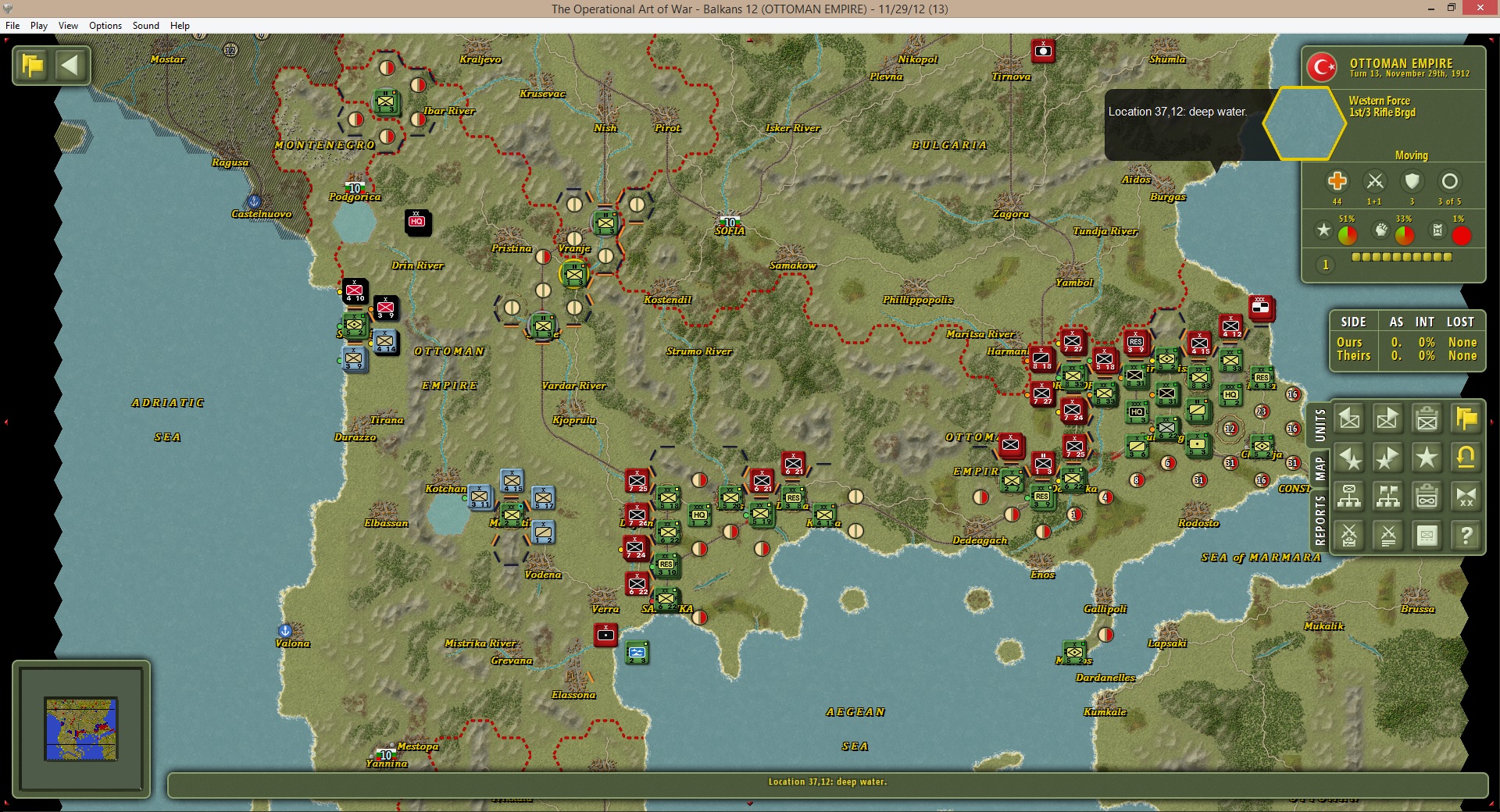The height and width of the screenshot is (812, 1500).
Task: Switch to the MAP tab
Action: coord(1320,468)
